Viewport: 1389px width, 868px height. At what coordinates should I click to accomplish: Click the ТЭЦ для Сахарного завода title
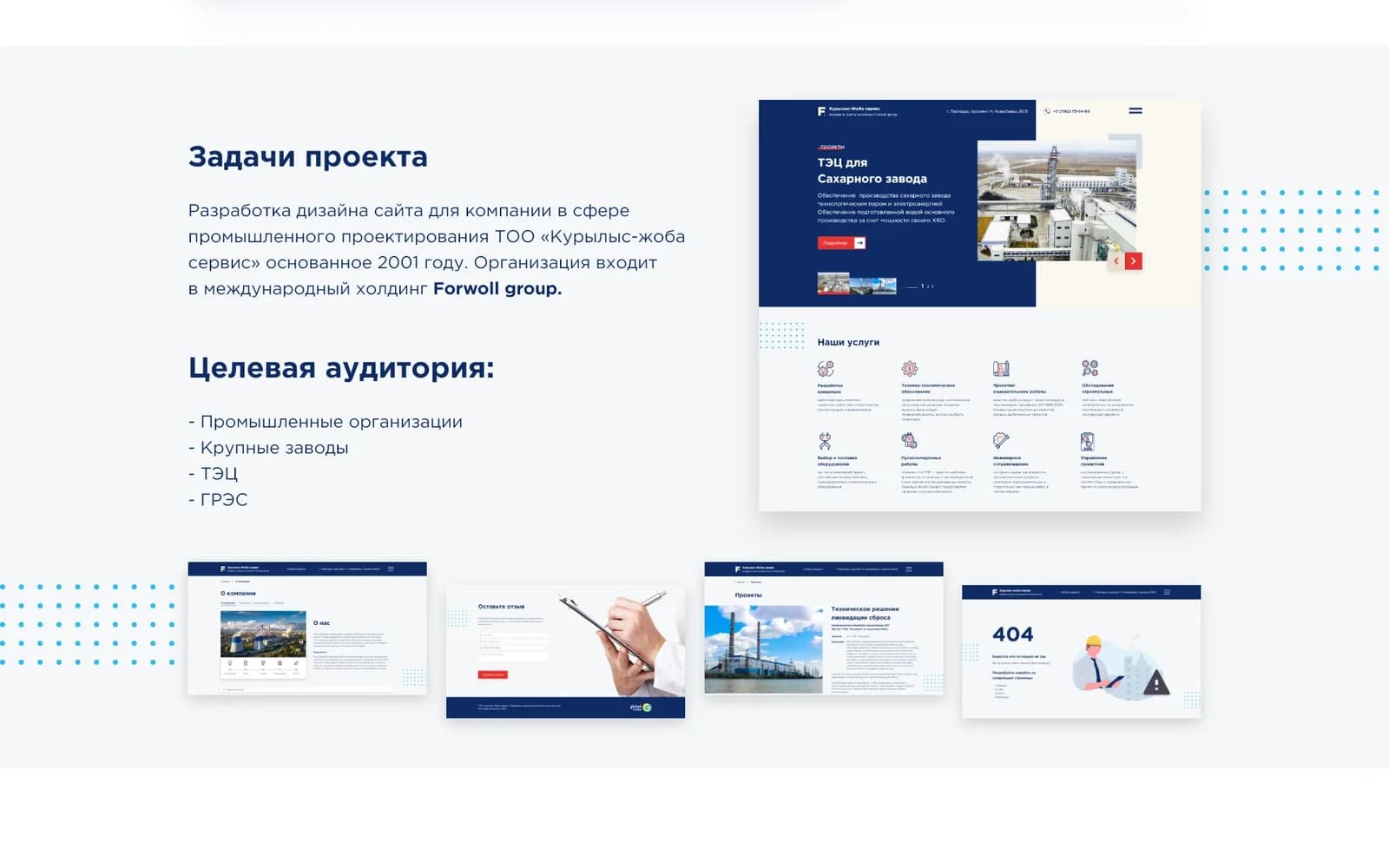872,170
